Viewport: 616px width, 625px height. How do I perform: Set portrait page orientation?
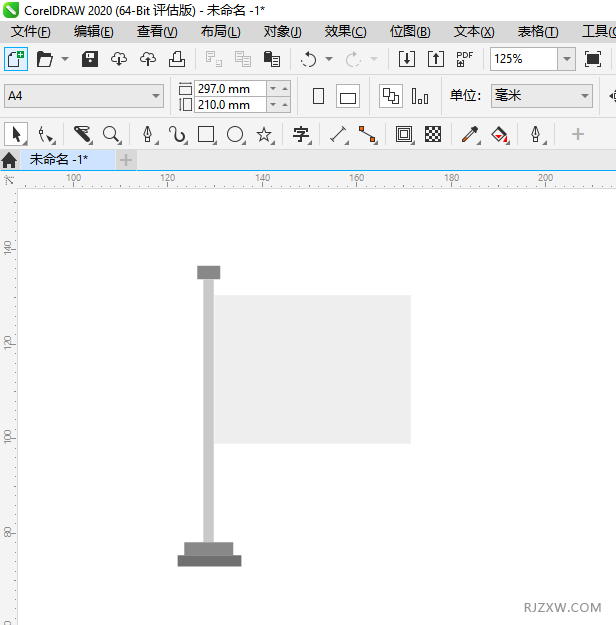pyautogui.click(x=318, y=96)
